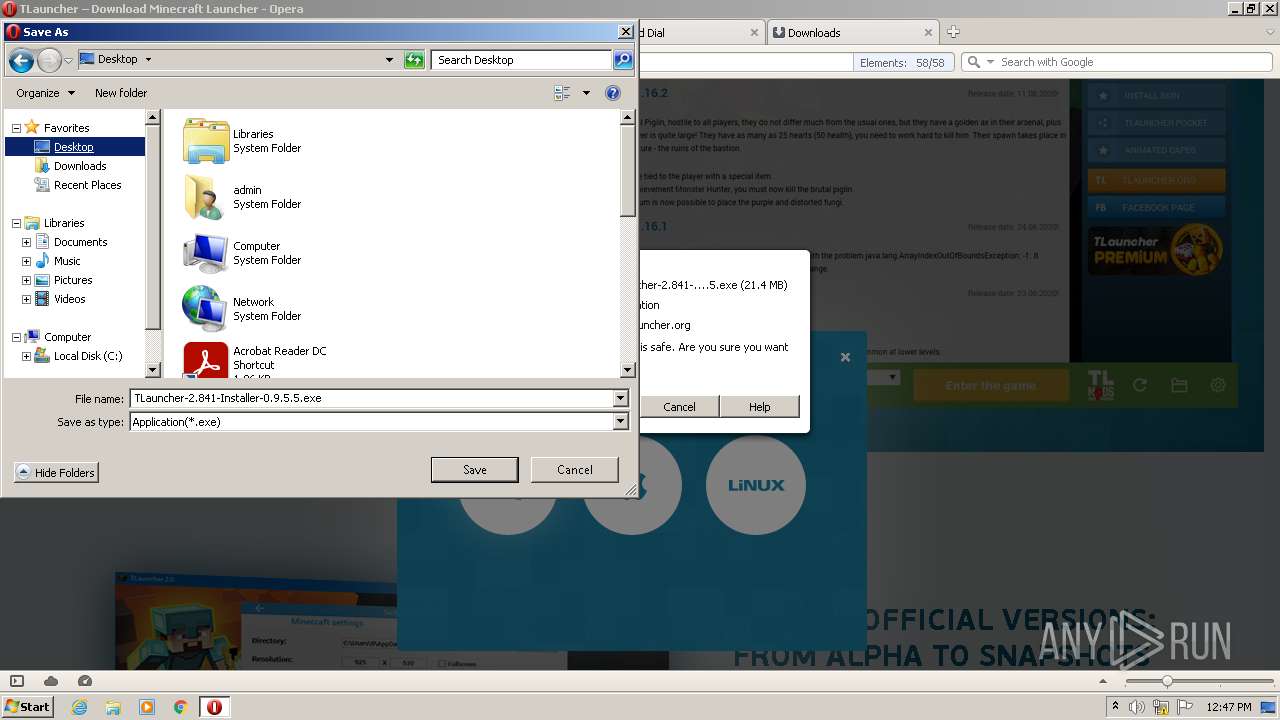Add a new Opera tab
This screenshot has width=1280, height=720.
click(953, 32)
